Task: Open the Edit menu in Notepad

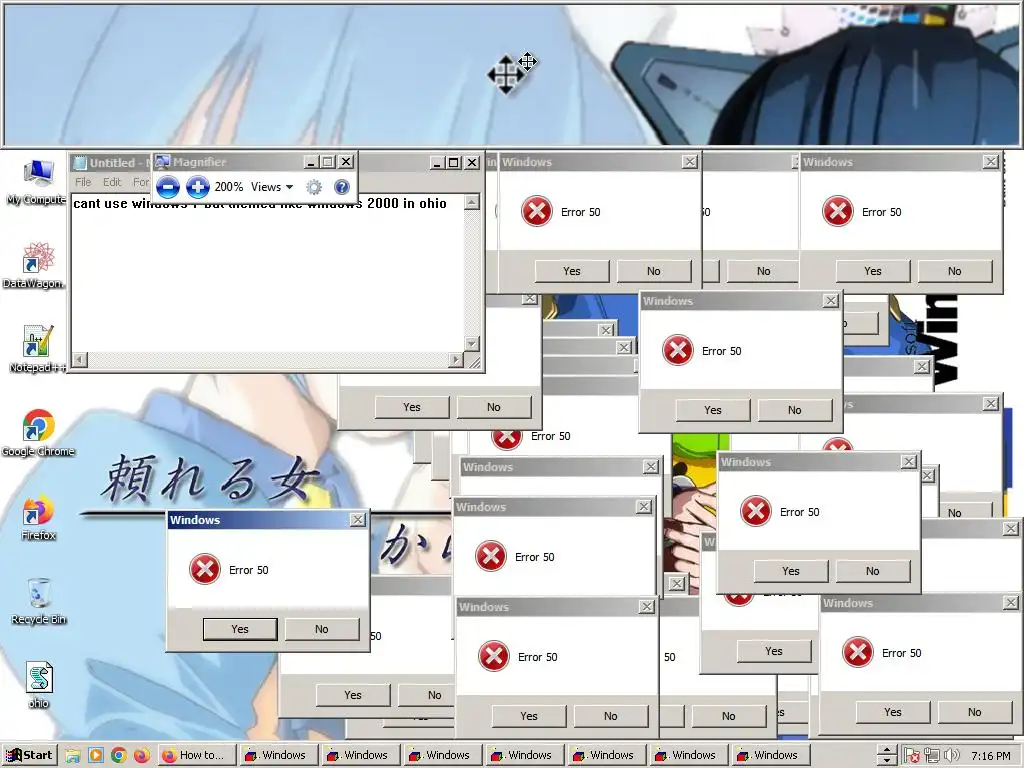Action: 112,182
